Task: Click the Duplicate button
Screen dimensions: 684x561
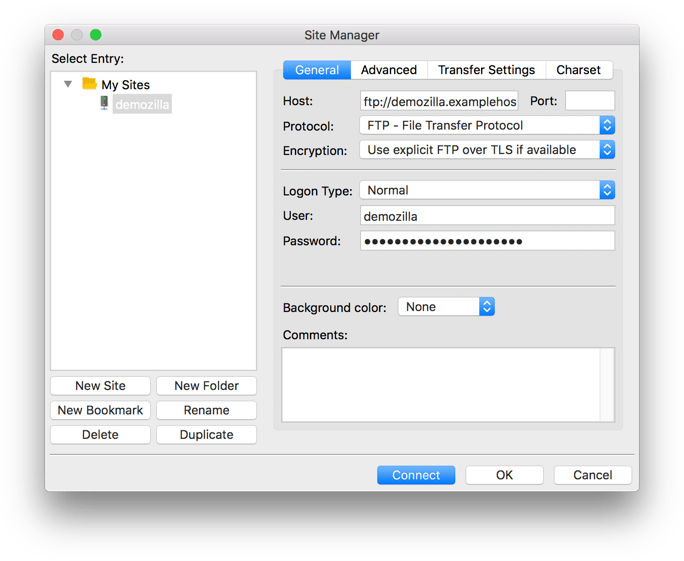Action: pyautogui.click(x=206, y=435)
